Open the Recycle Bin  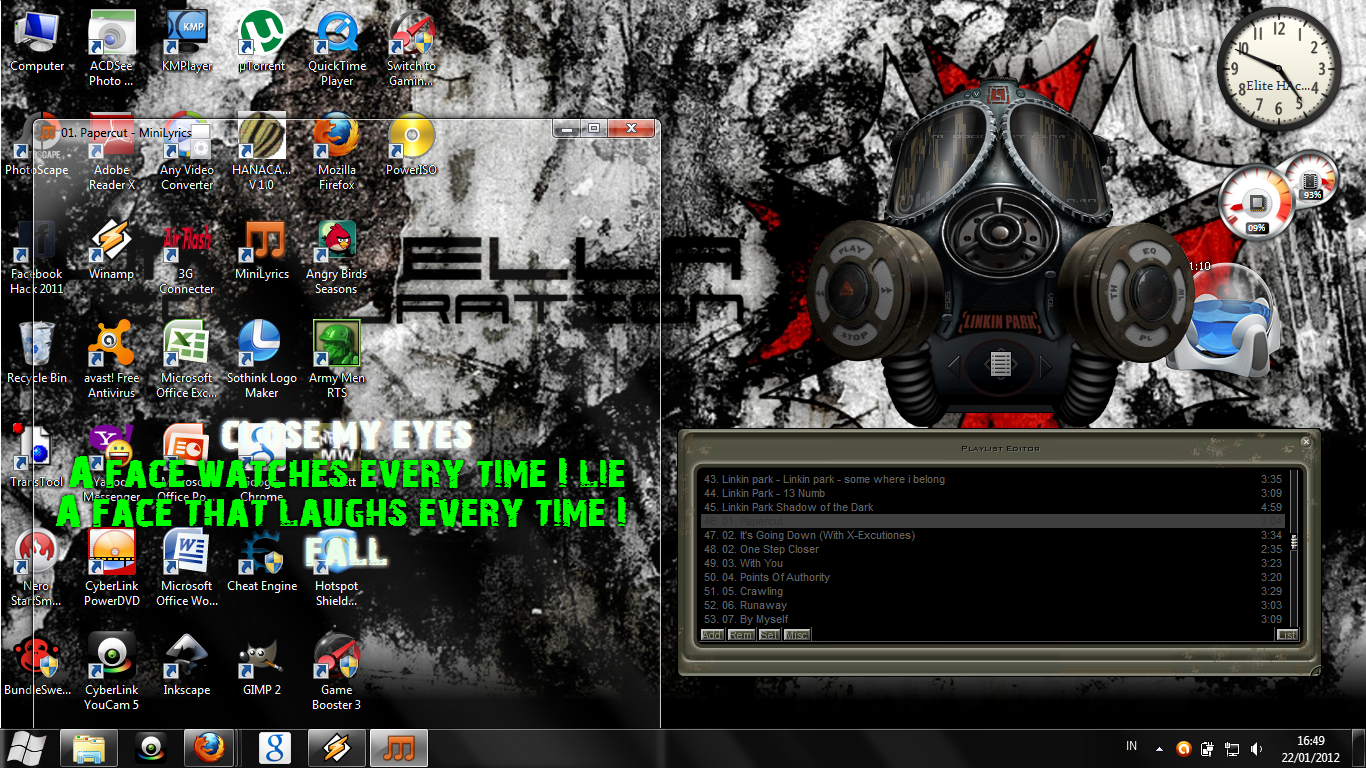tap(37, 353)
